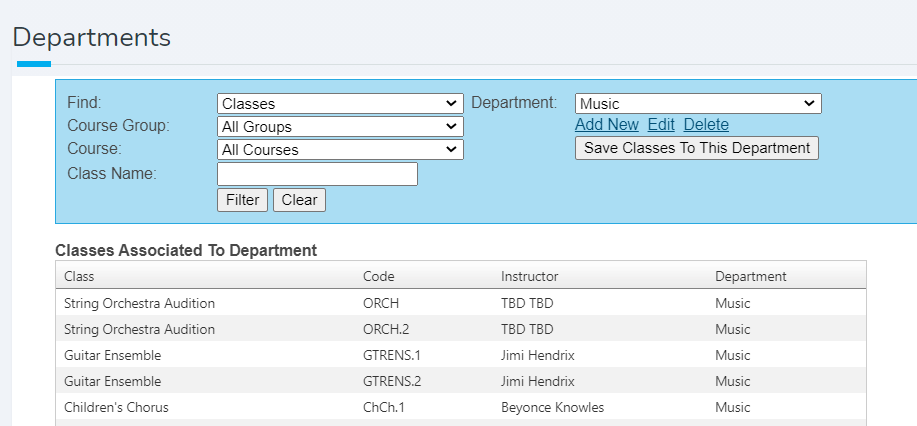Image resolution: width=917 pixels, height=426 pixels.
Task: Sort by the Department column header
Action: click(750, 276)
